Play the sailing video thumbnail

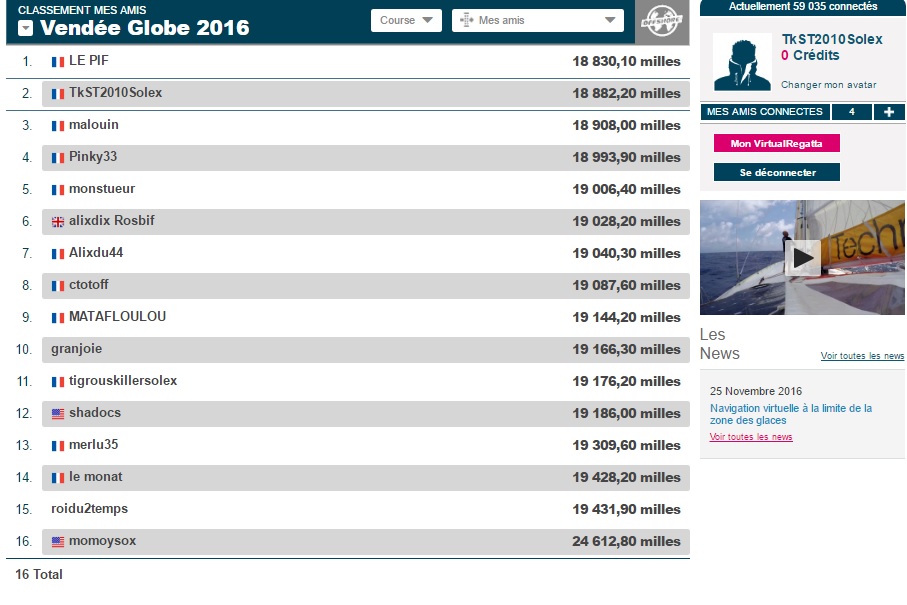(x=802, y=258)
